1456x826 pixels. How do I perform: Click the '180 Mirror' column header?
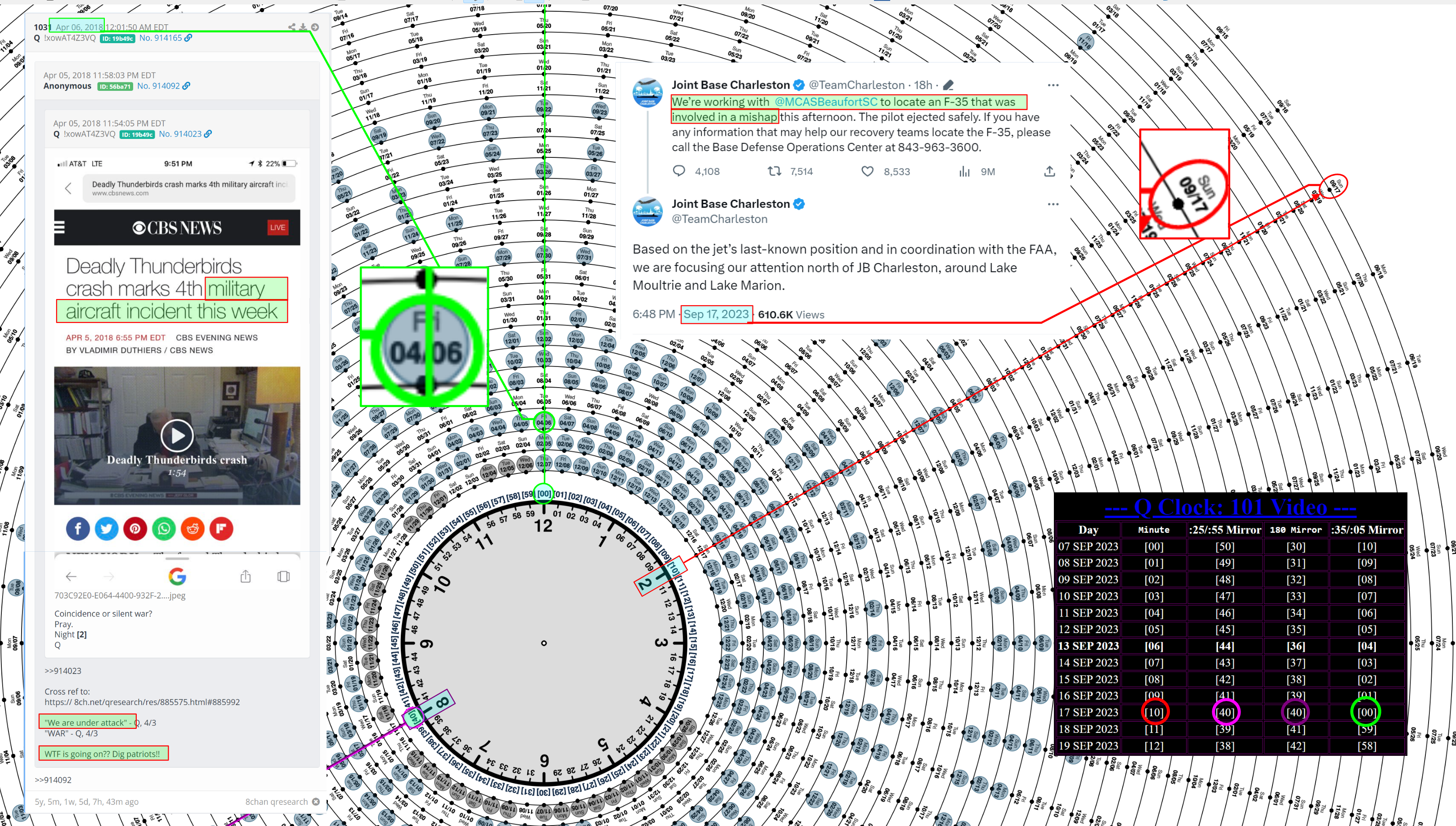point(1295,530)
